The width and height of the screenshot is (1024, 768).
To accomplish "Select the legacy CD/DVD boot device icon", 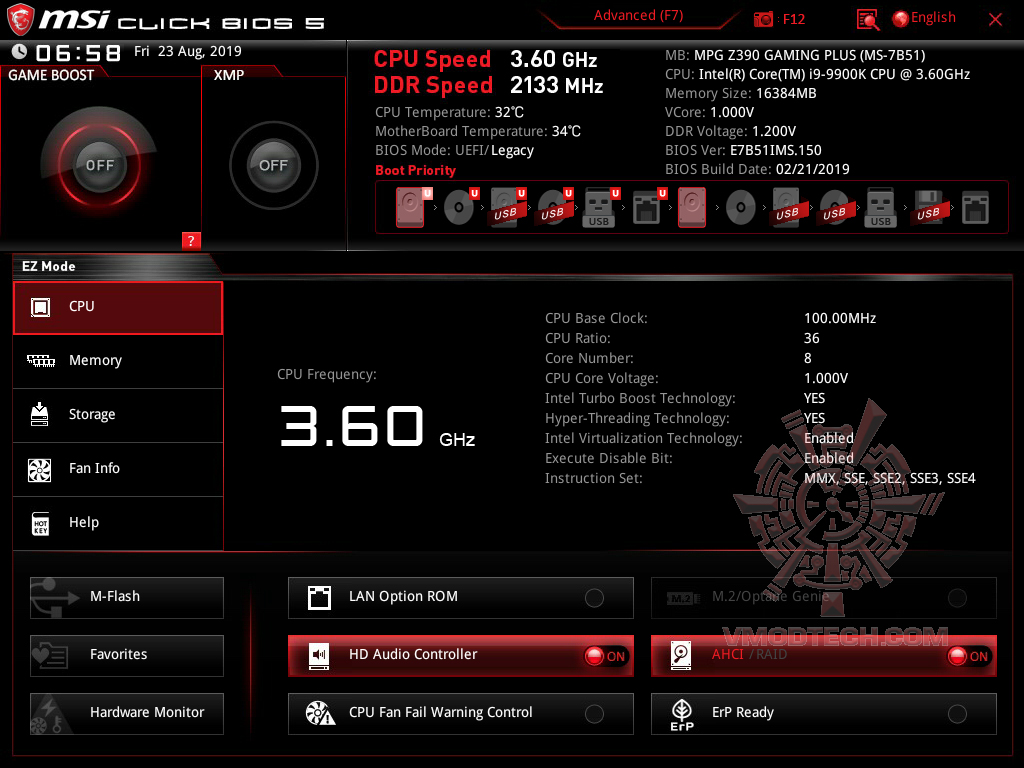I will pyautogui.click(x=741, y=208).
